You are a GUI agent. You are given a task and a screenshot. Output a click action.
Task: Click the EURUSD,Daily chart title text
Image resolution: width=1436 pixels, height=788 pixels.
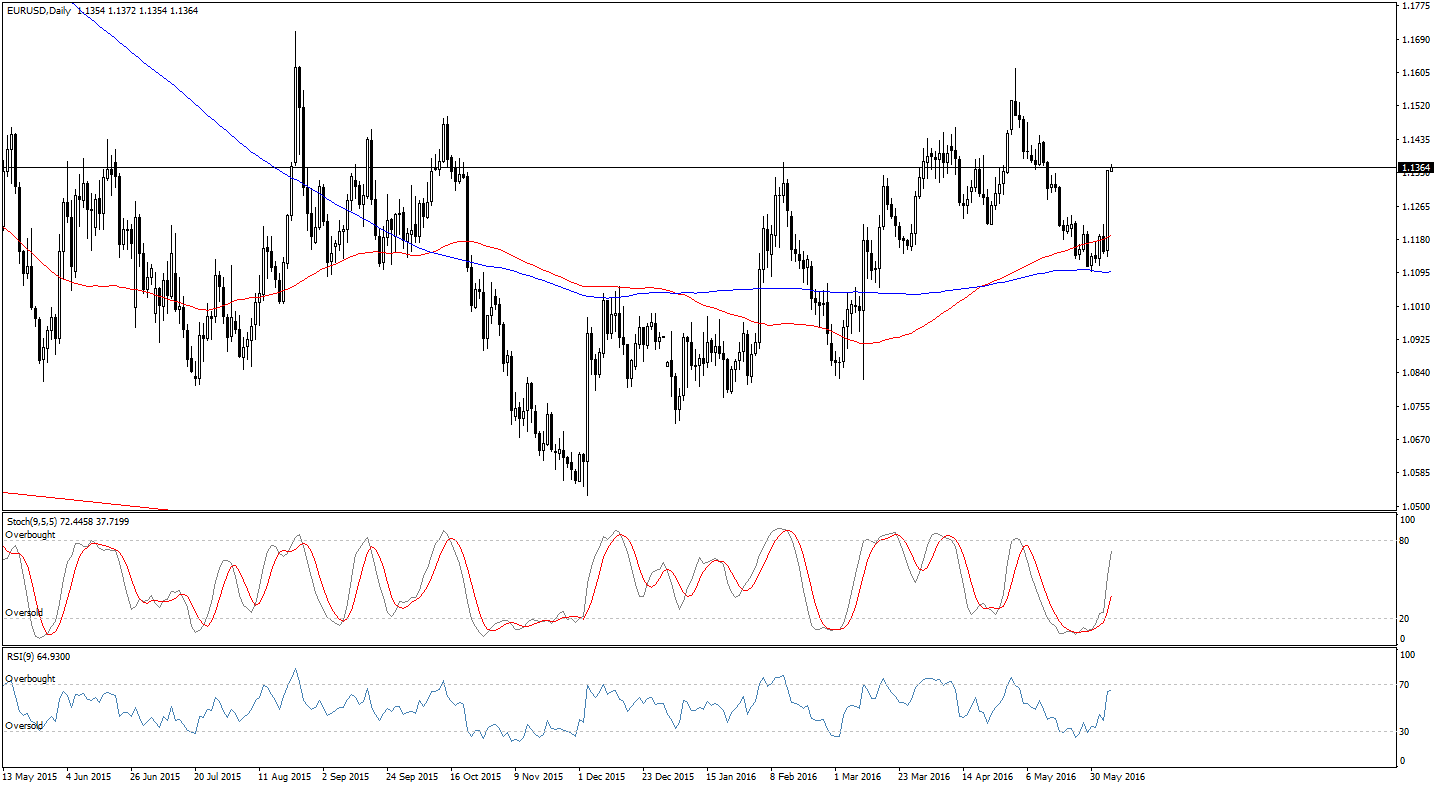click(37, 11)
